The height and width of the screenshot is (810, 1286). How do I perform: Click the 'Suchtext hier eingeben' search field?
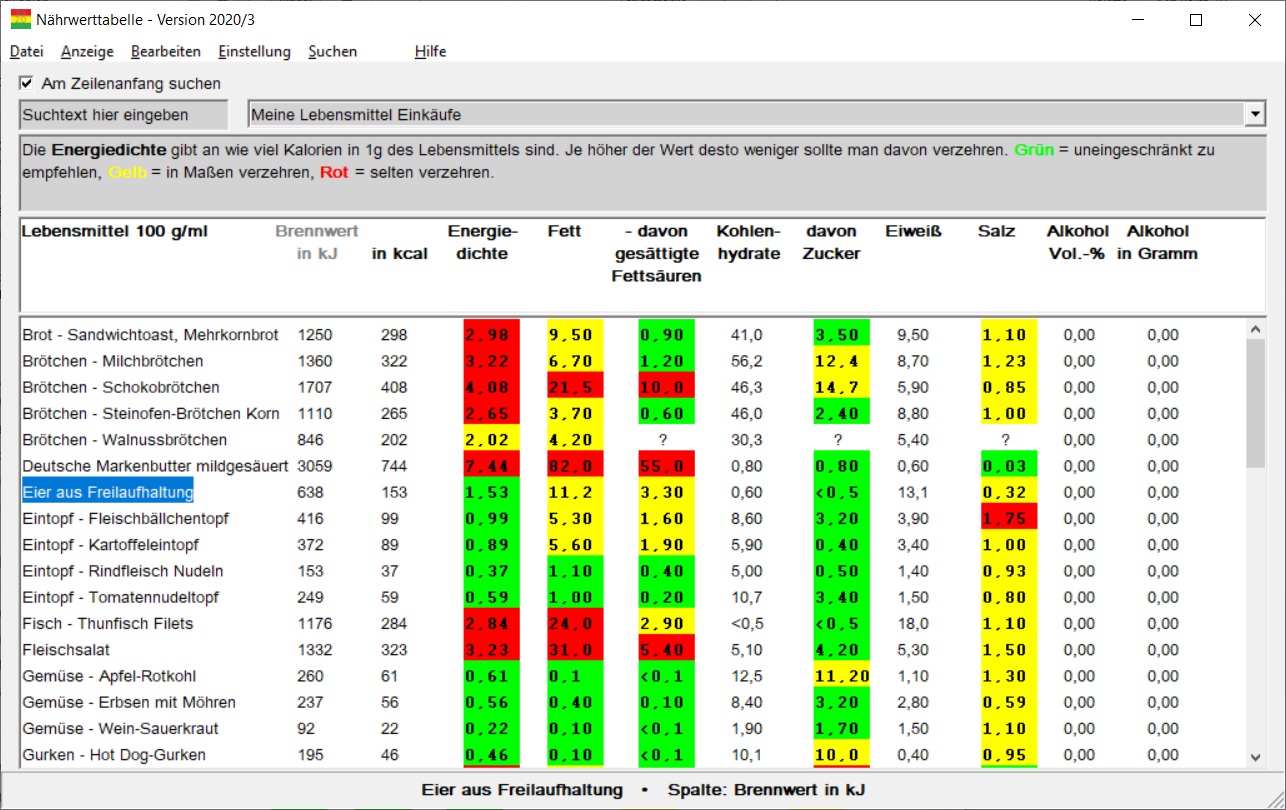(123, 115)
